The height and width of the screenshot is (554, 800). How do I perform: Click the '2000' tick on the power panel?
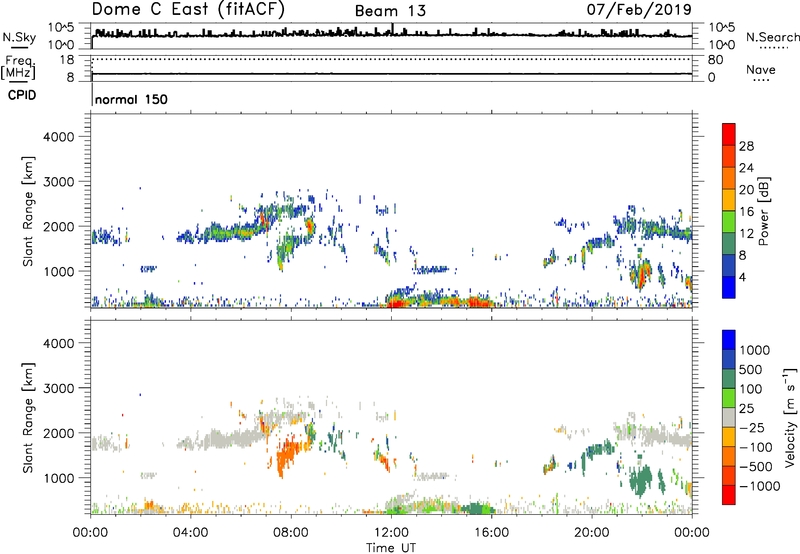pyautogui.click(x=59, y=226)
